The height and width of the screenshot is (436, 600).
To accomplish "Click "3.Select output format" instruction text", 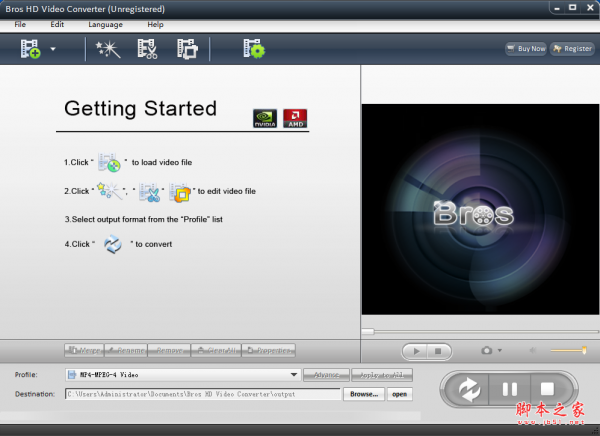I will point(143,219).
